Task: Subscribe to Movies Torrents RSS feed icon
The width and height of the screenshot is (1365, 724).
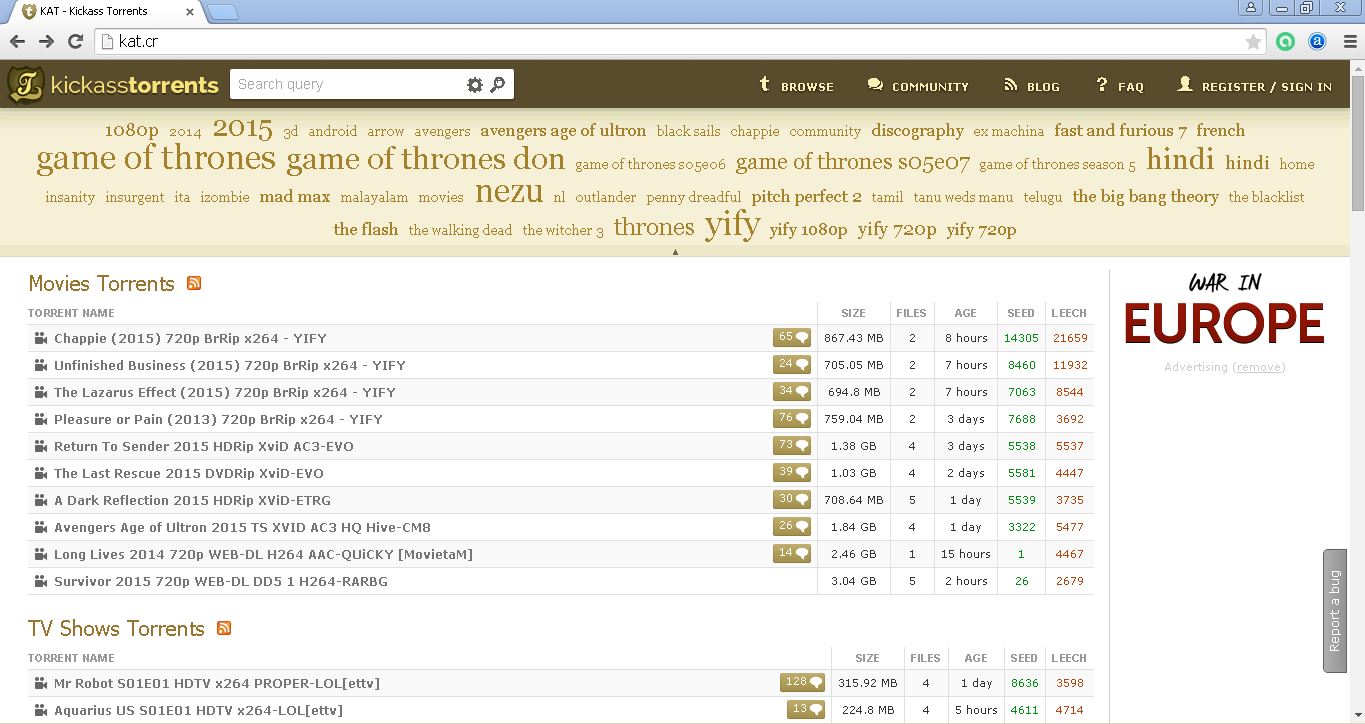Action: tap(194, 283)
